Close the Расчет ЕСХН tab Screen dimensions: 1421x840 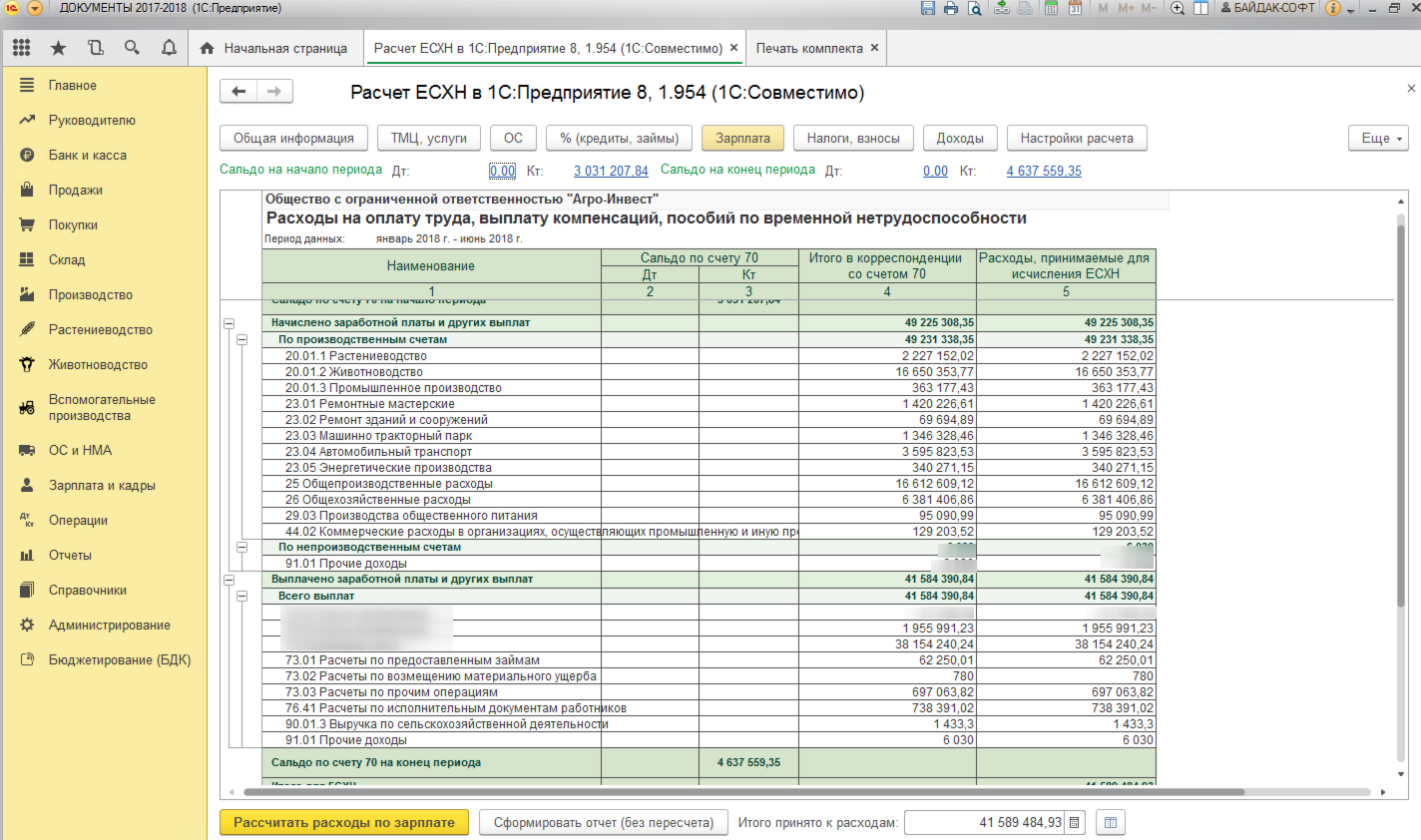pyautogui.click(x=734, y=47)
